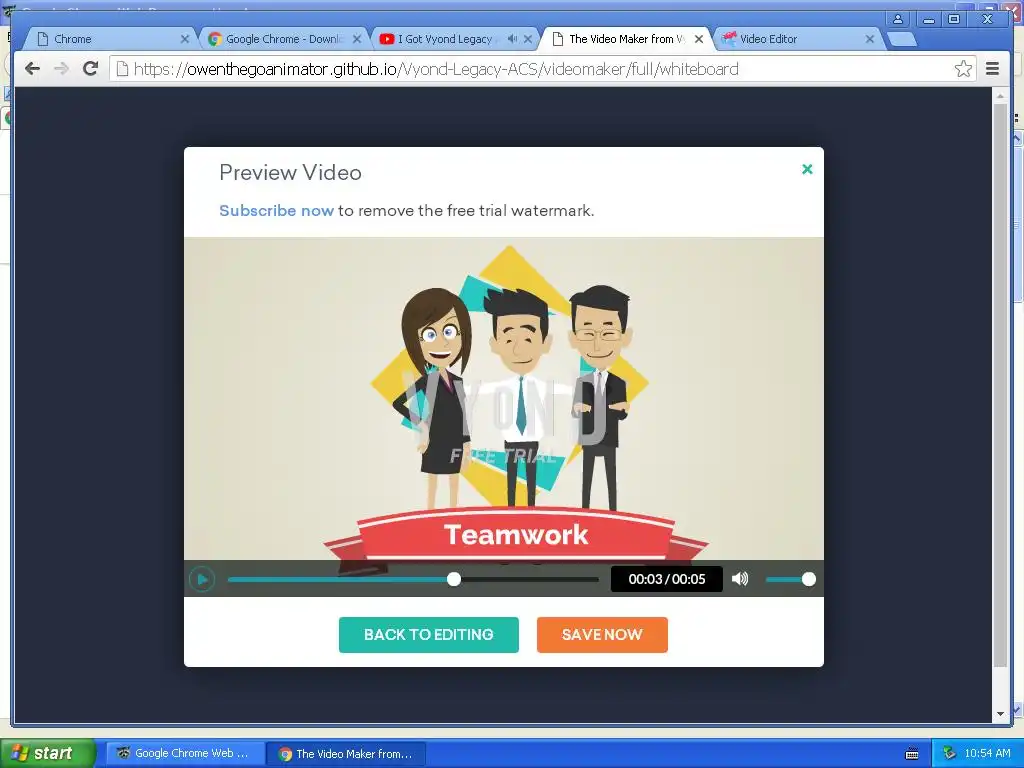The height and width of the screenshot is (768, 1024).
Task: Select The Video Maker from Vyond tab
Action: [627, 39]
